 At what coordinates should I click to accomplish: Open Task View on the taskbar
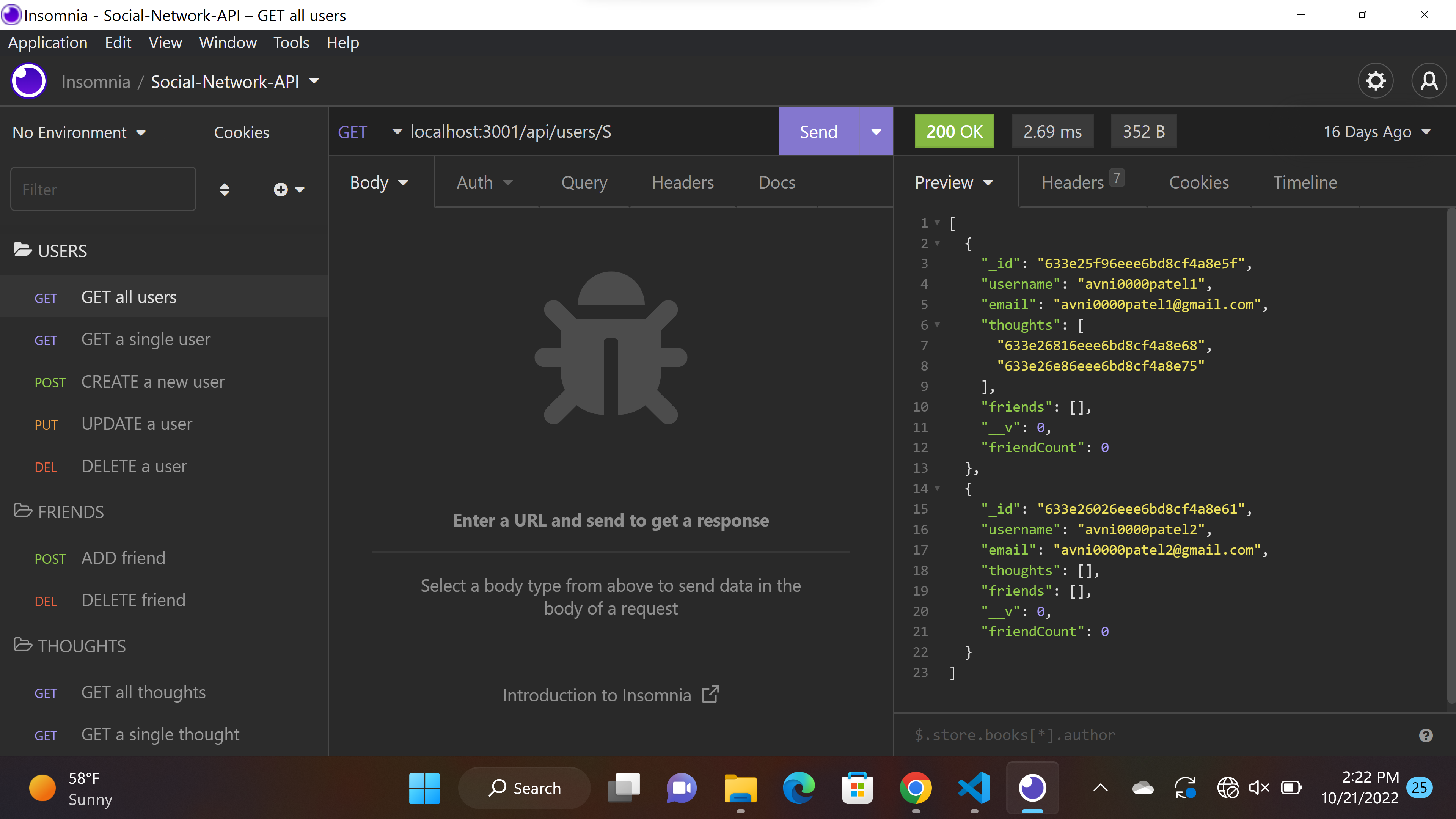(x=624, y=788)
